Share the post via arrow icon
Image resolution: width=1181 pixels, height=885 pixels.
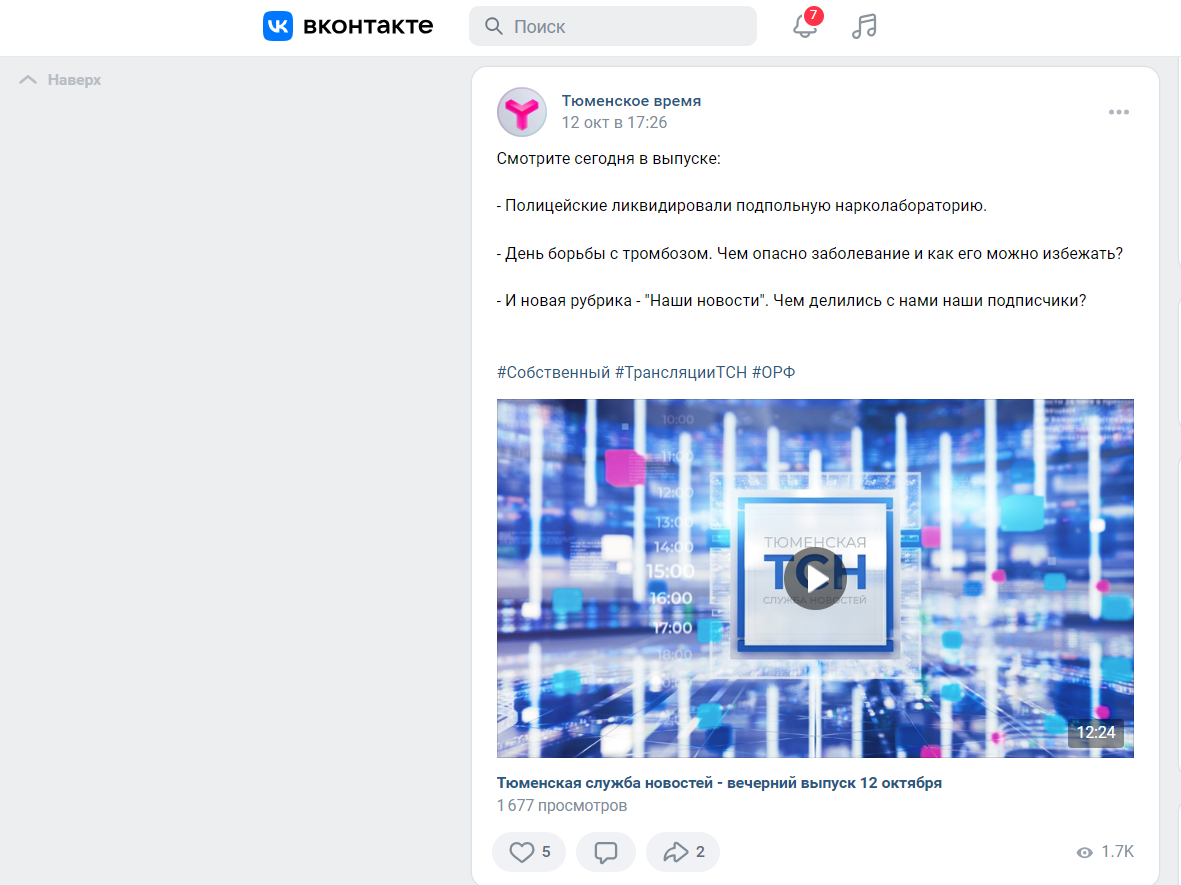pos(683,852)
